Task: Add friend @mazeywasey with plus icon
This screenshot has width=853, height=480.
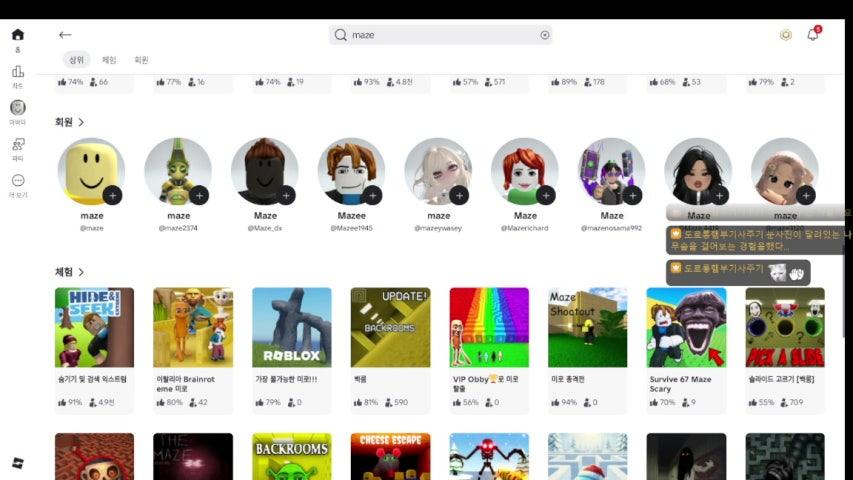Action: click(x=459, y=195)
